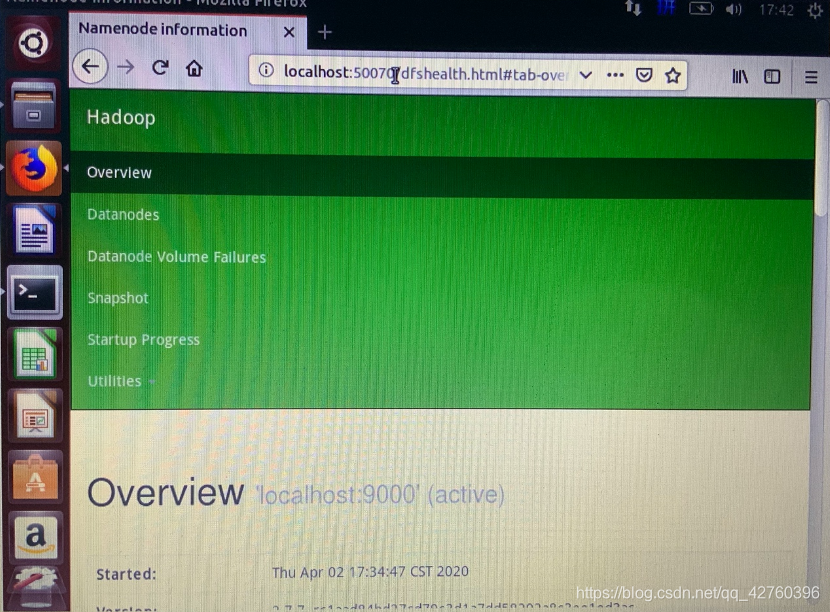Viewport: 830px width, 612px height.
Task: Open the Firefox hamburger menu
Action: [x=811, y=78]
